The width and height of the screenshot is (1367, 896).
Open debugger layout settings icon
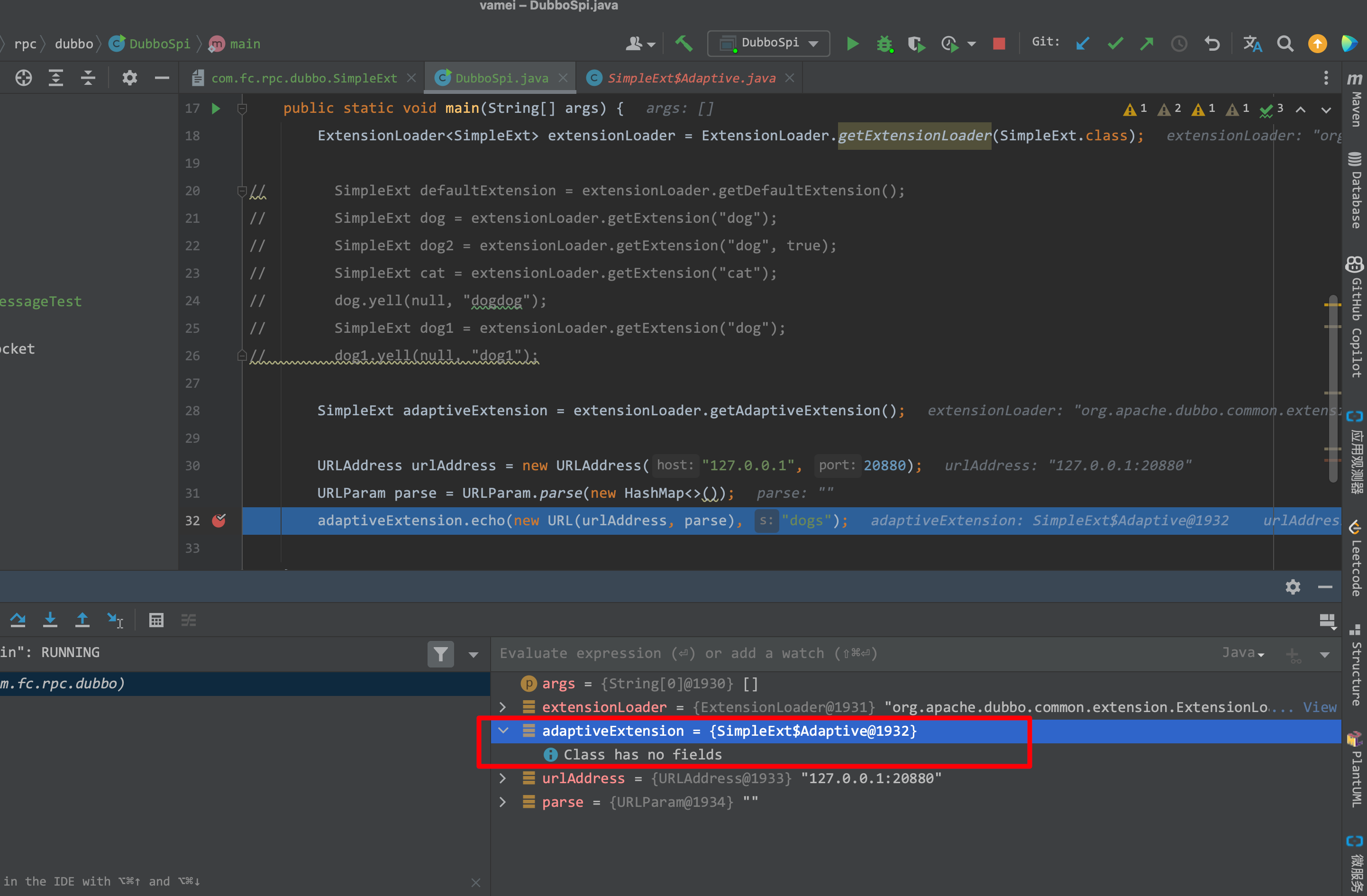click(1327, 622)
